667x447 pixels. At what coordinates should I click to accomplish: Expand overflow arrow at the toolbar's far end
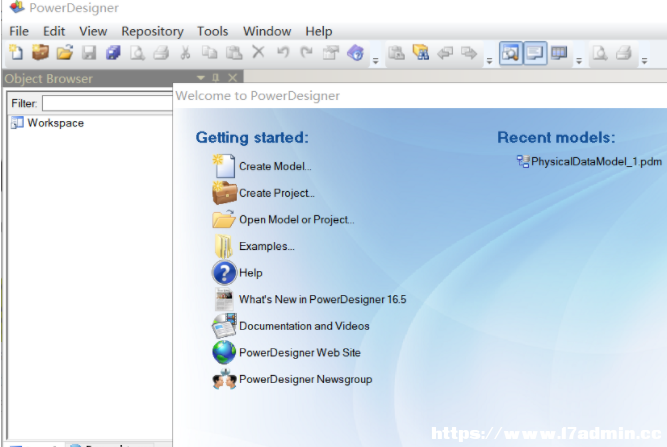(644, 61)
